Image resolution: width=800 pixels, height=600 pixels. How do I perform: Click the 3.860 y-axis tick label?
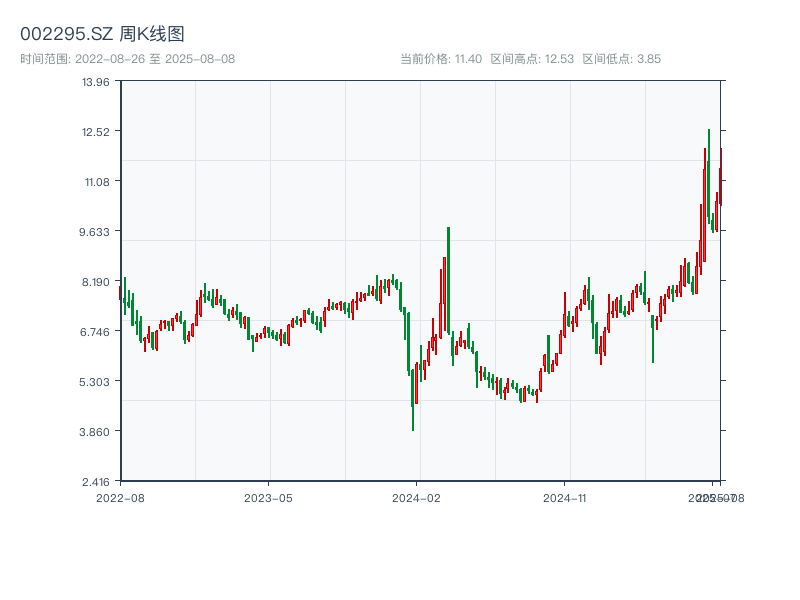[96, 431]
